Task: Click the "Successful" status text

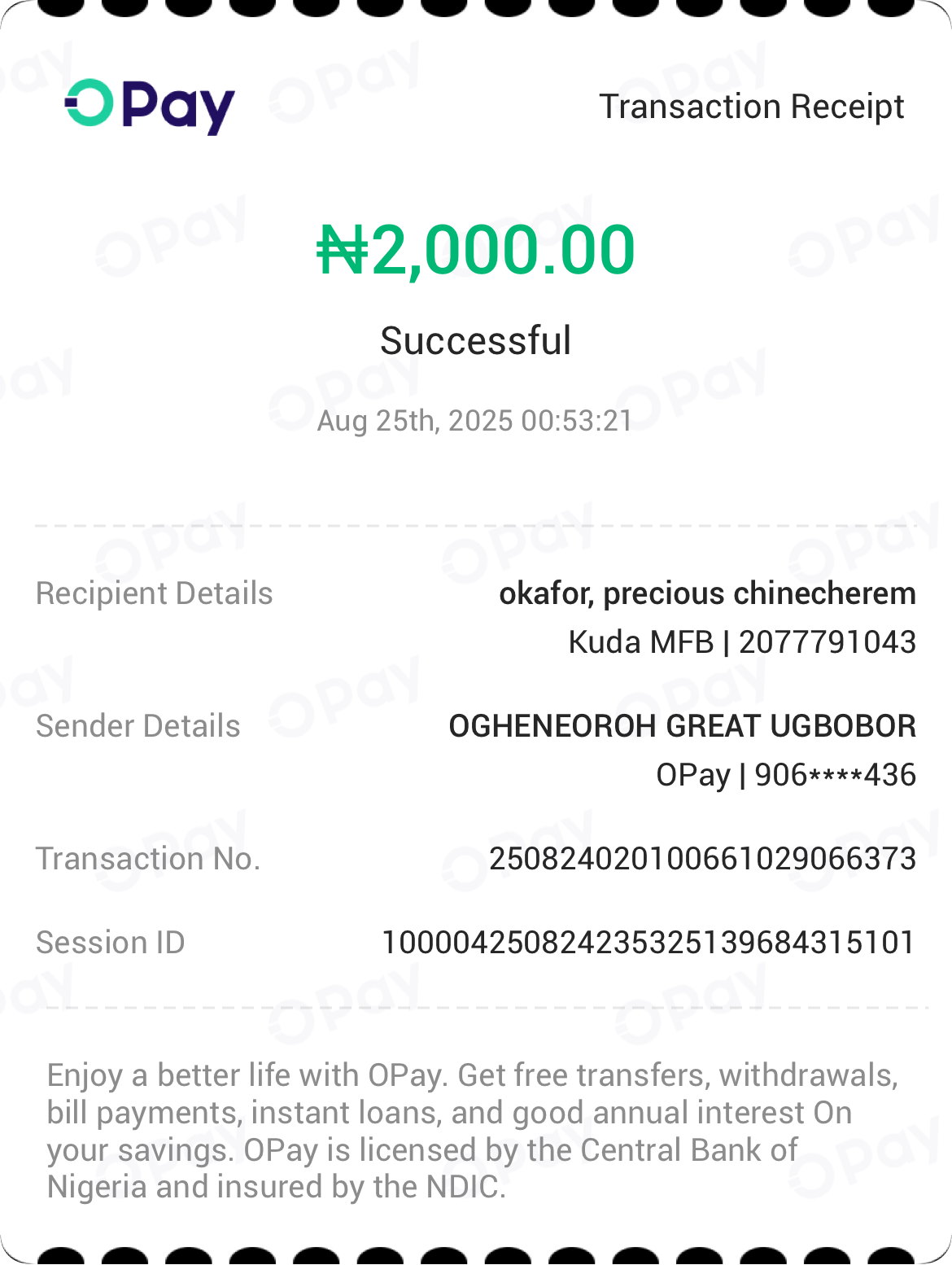Action: pyautogui.click(x=475, y=340)
